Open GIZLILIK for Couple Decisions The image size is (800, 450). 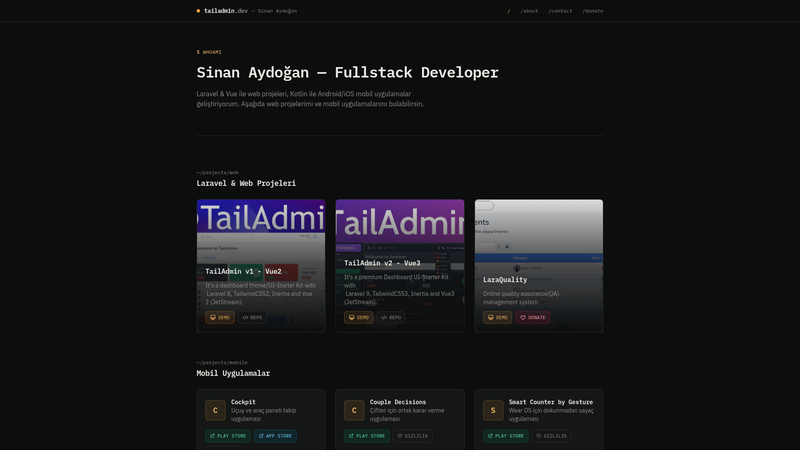(412, 436)
